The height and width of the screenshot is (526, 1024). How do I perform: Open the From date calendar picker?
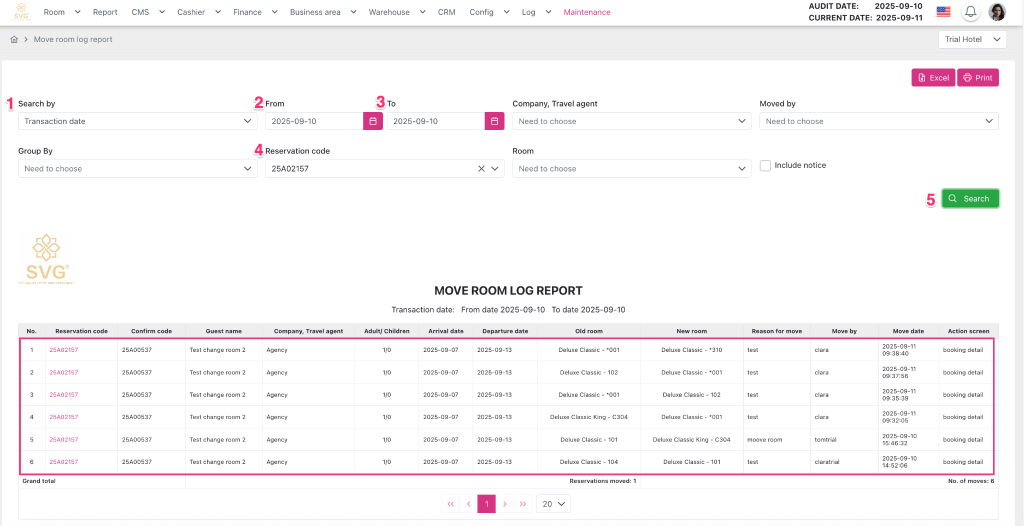pyautogui.click(x=373, y=121)
